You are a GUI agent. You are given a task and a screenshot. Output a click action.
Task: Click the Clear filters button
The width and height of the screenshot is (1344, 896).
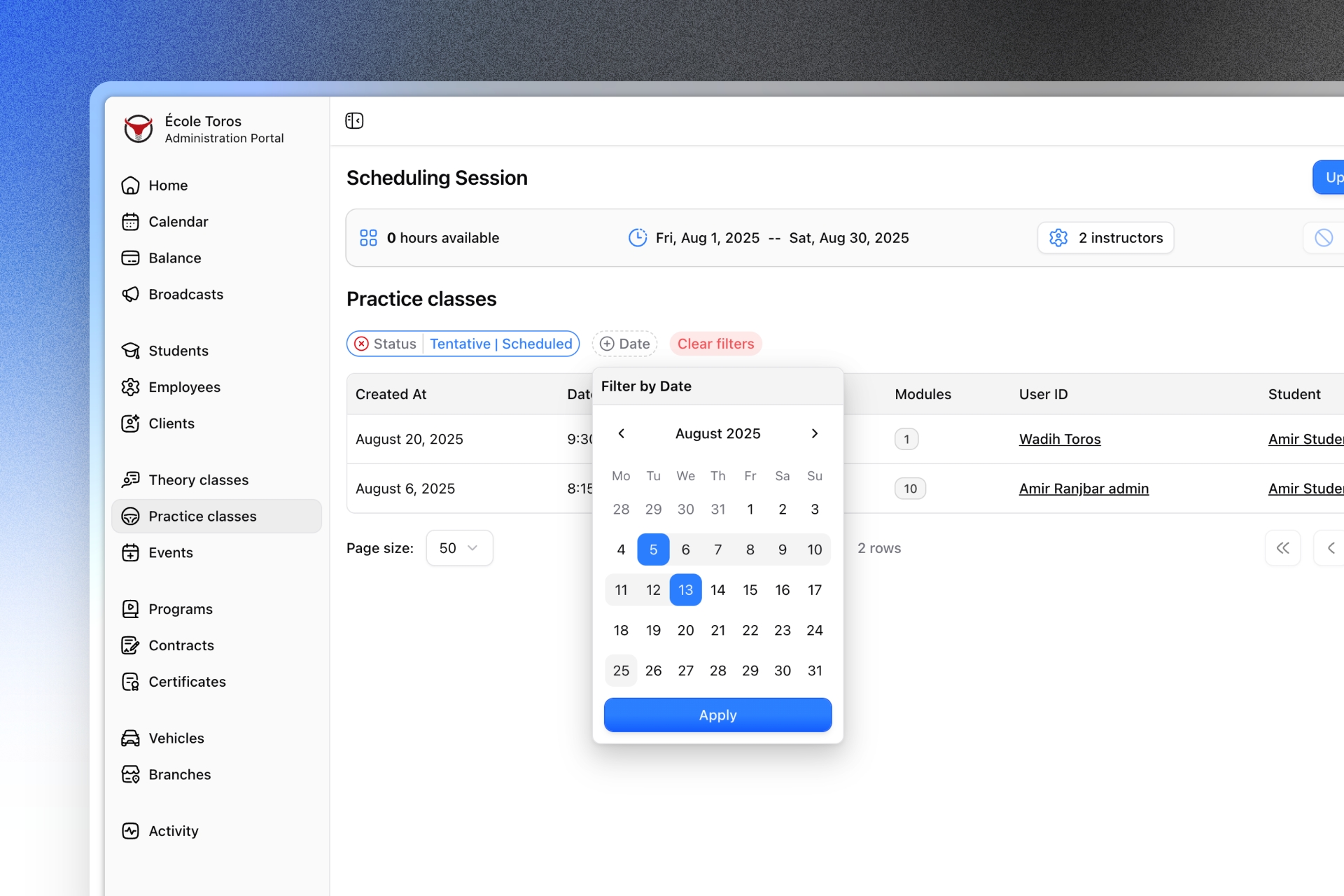tap(715, 344)
